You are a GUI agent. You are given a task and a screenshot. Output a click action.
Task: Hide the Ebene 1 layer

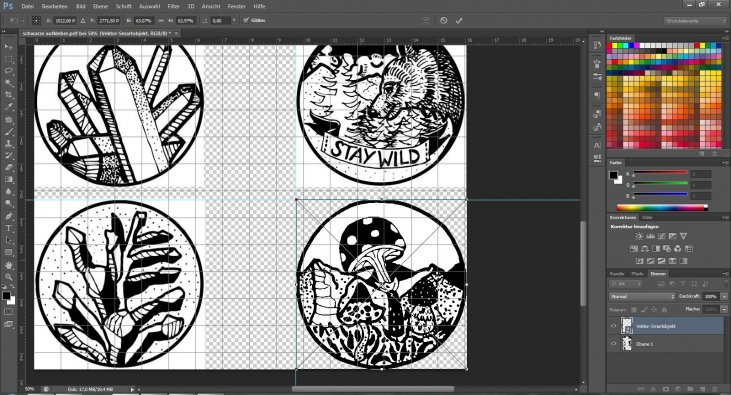click(x=614, y=344)
